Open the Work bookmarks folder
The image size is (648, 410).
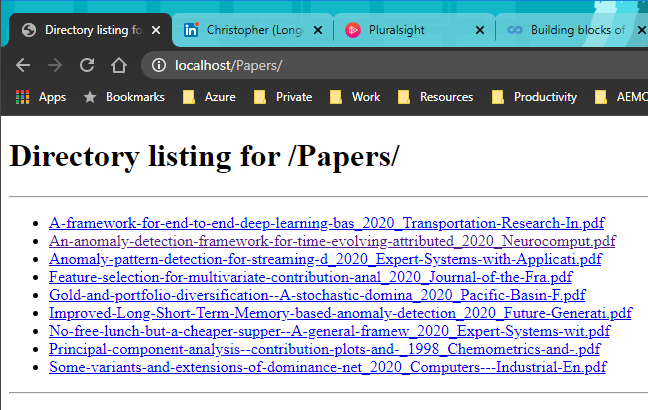coord(355,97)
